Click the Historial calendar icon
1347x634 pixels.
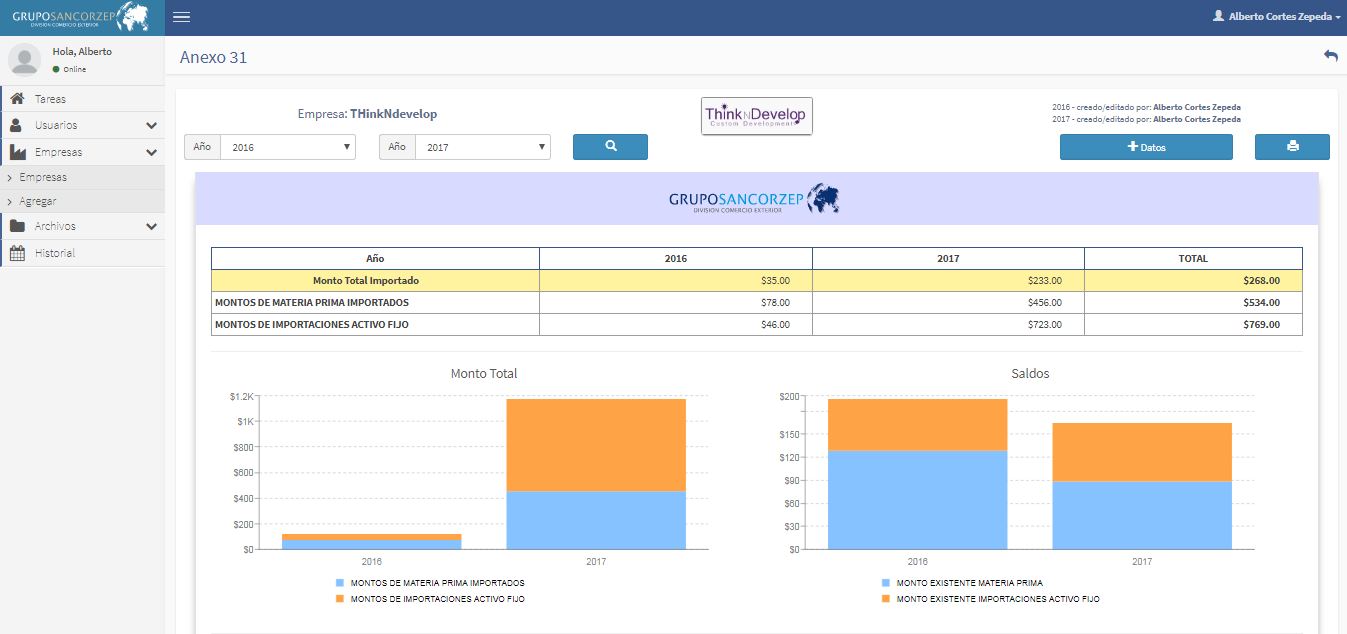(x=17, y=253)
